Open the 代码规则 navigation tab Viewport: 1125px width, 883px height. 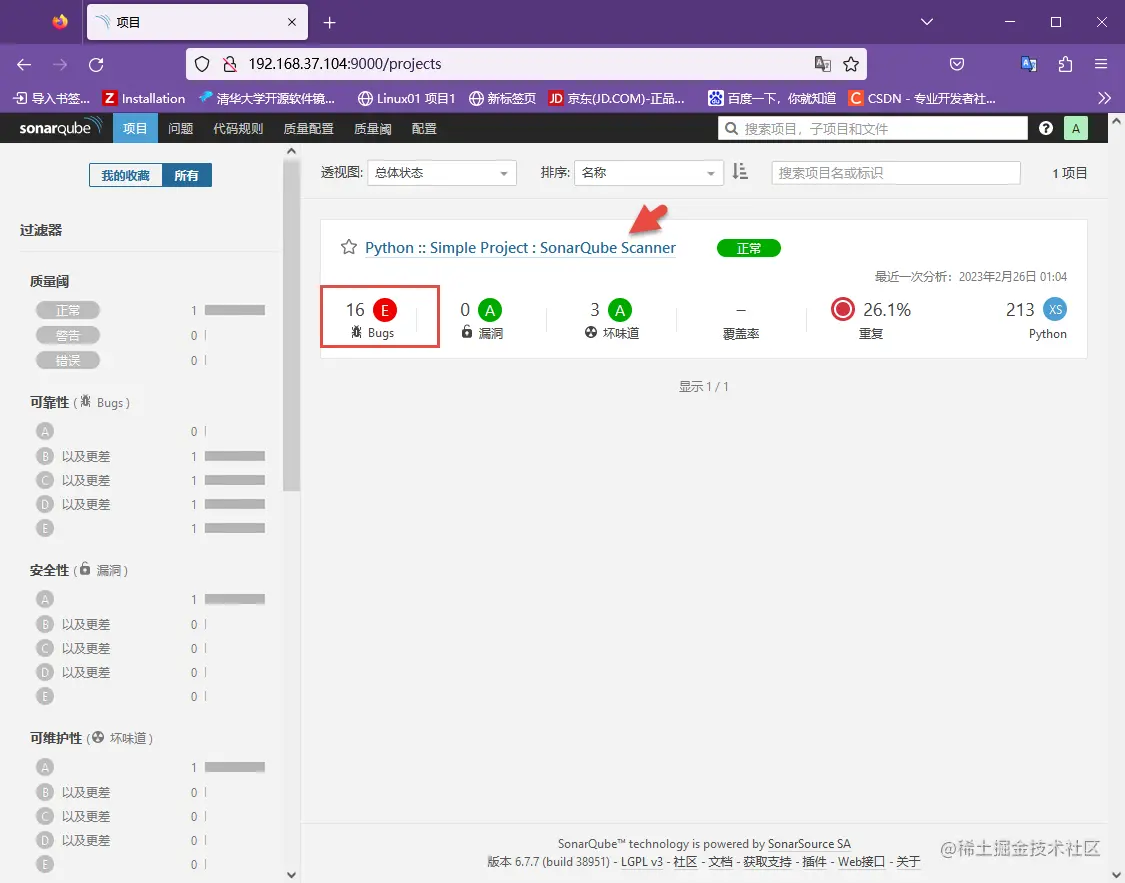(x=238, y=128)
